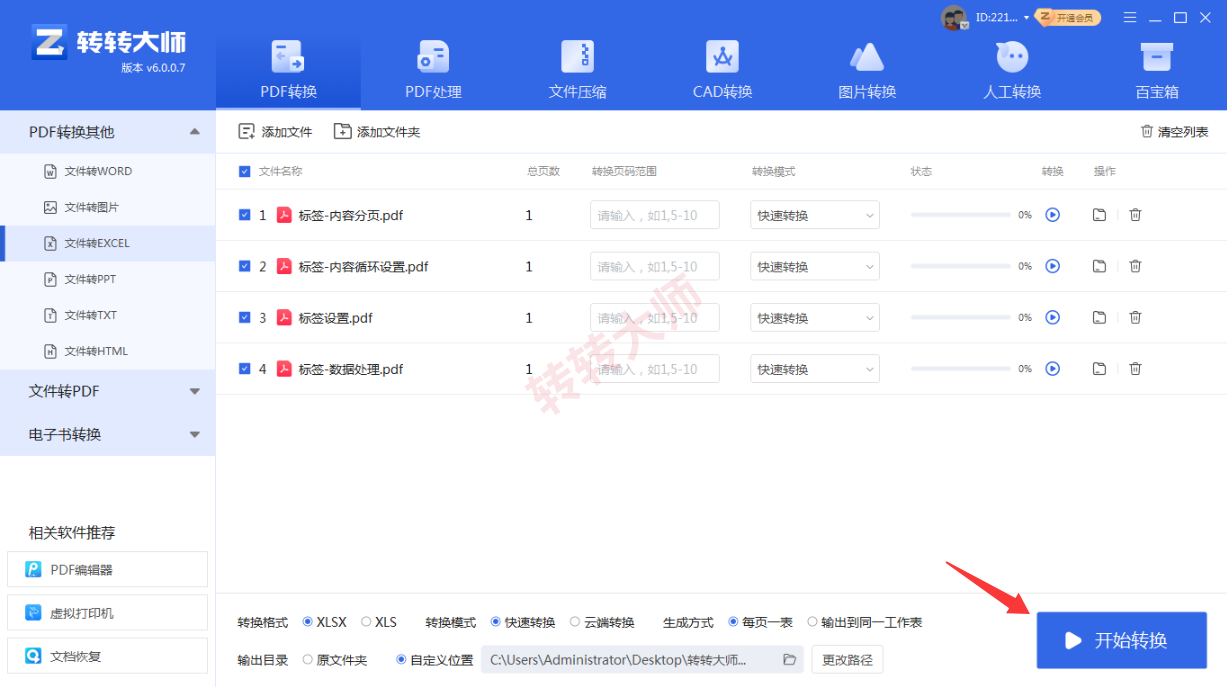The image size is (1227, 687).
Task: Select the XLSX format radio button
Action: click(x=307, y=622)
